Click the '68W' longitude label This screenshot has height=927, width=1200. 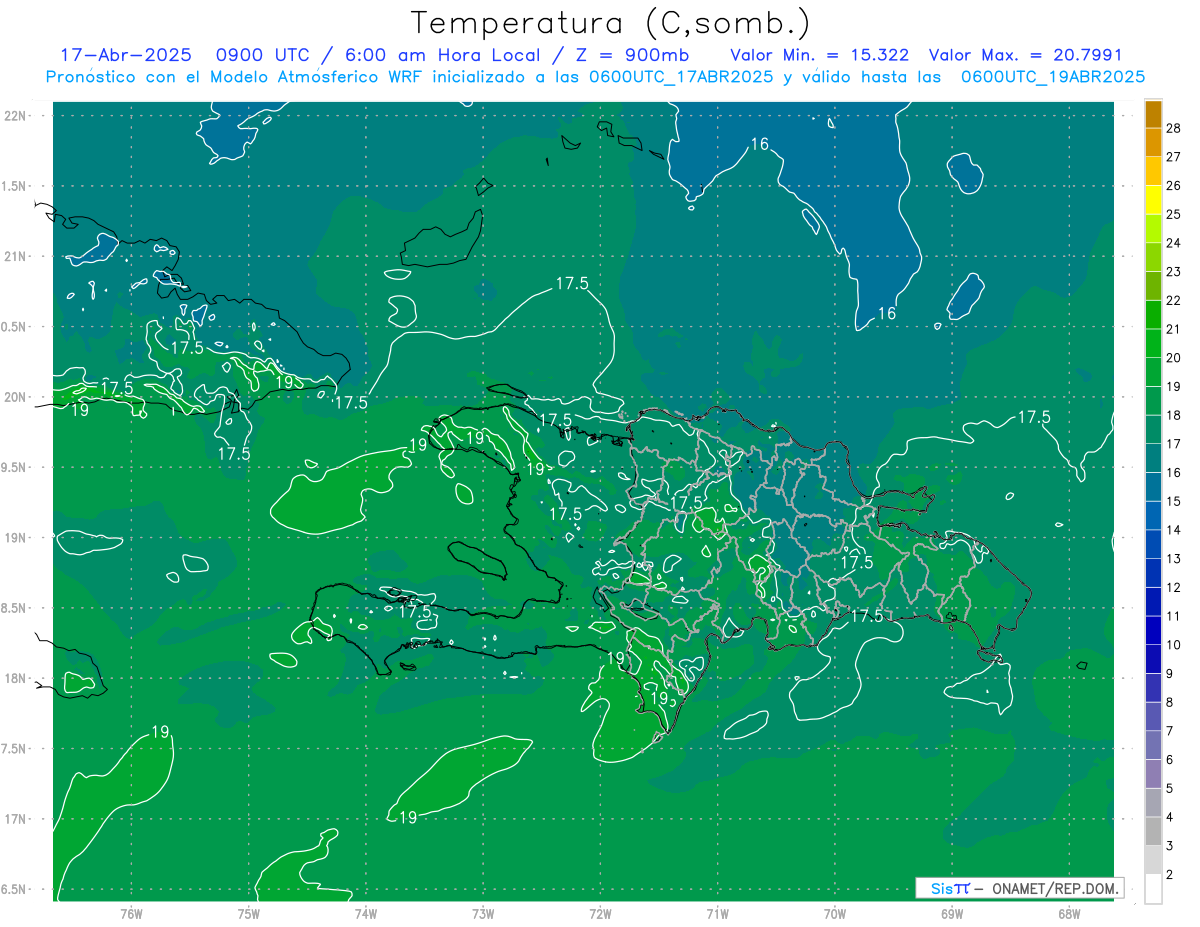point(1068,914)
